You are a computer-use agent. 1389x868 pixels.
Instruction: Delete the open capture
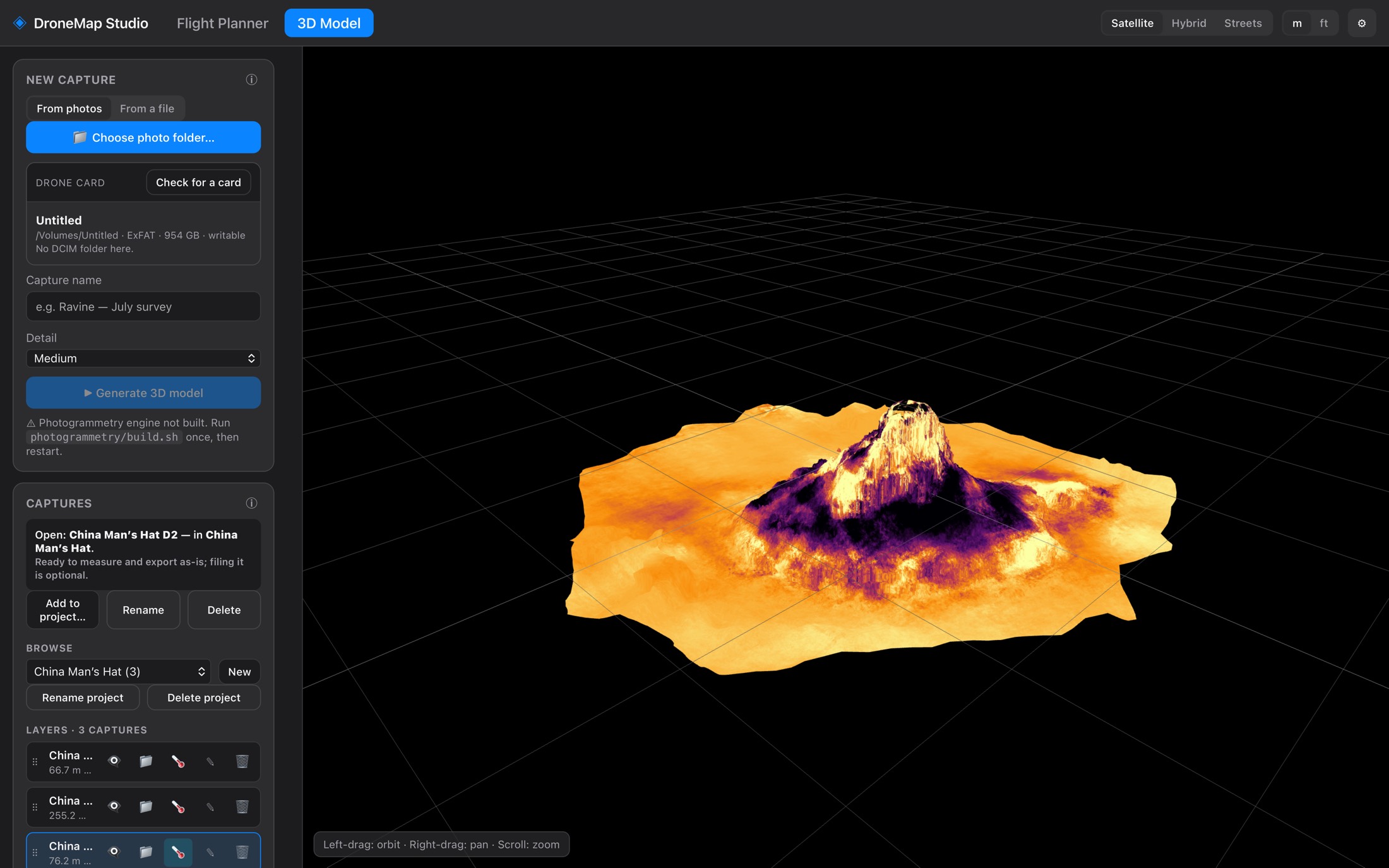224,610
